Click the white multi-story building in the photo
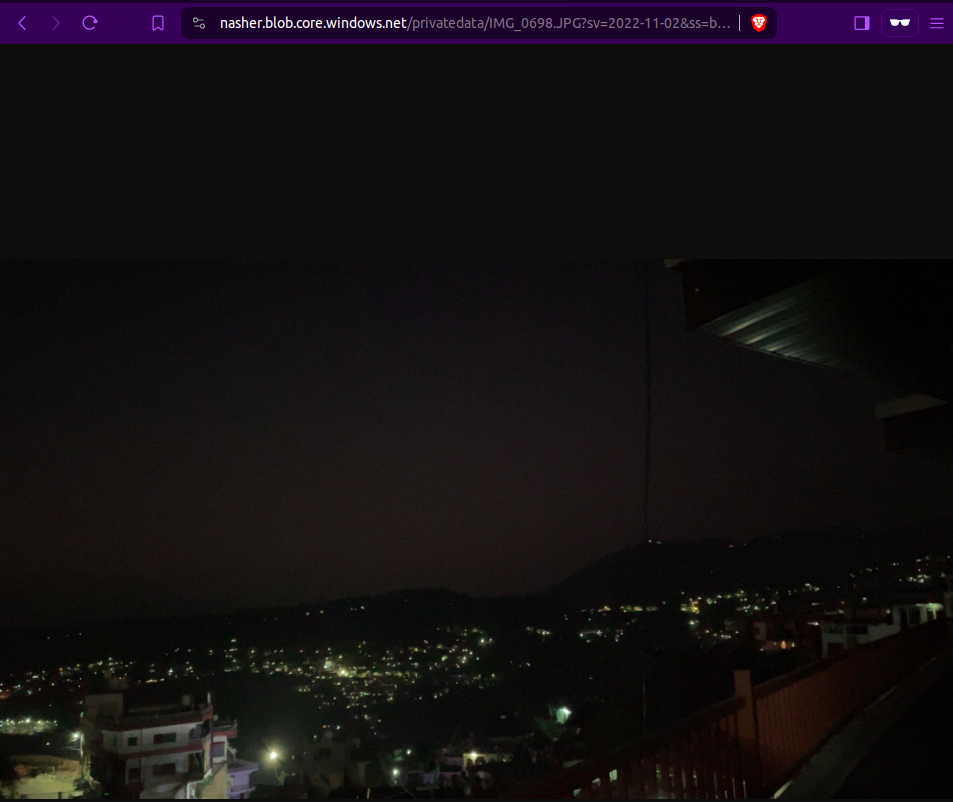 [x=150, y=745]
